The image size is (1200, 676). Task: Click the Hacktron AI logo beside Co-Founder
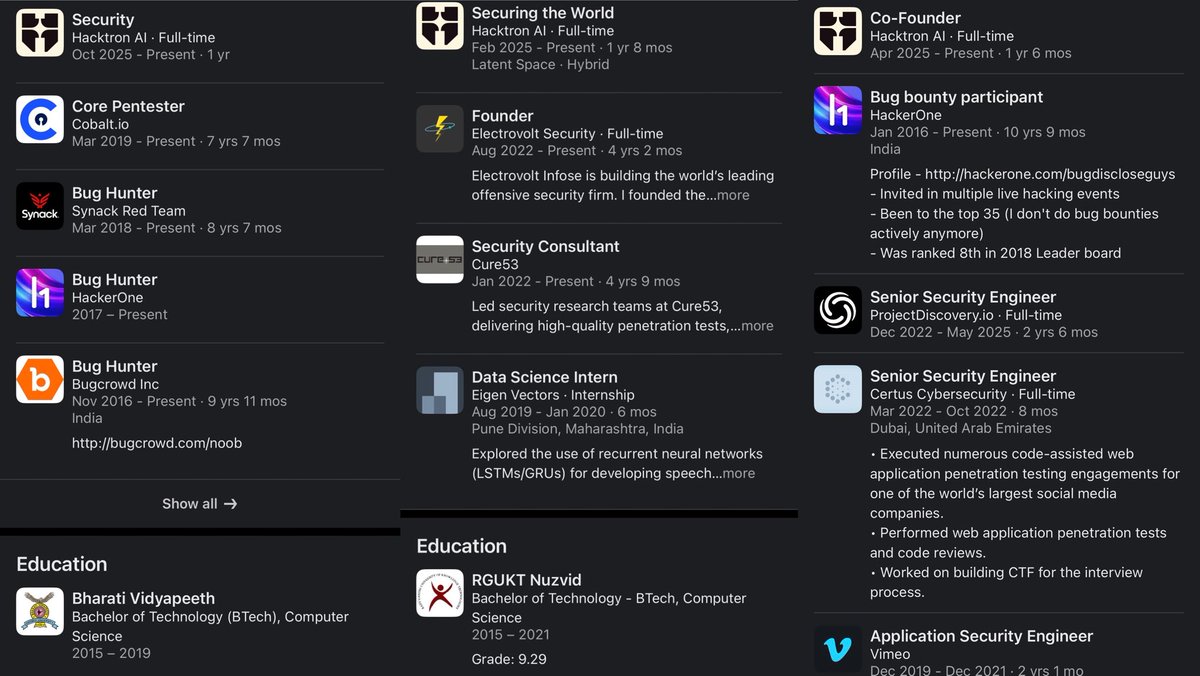click(838, 31)
